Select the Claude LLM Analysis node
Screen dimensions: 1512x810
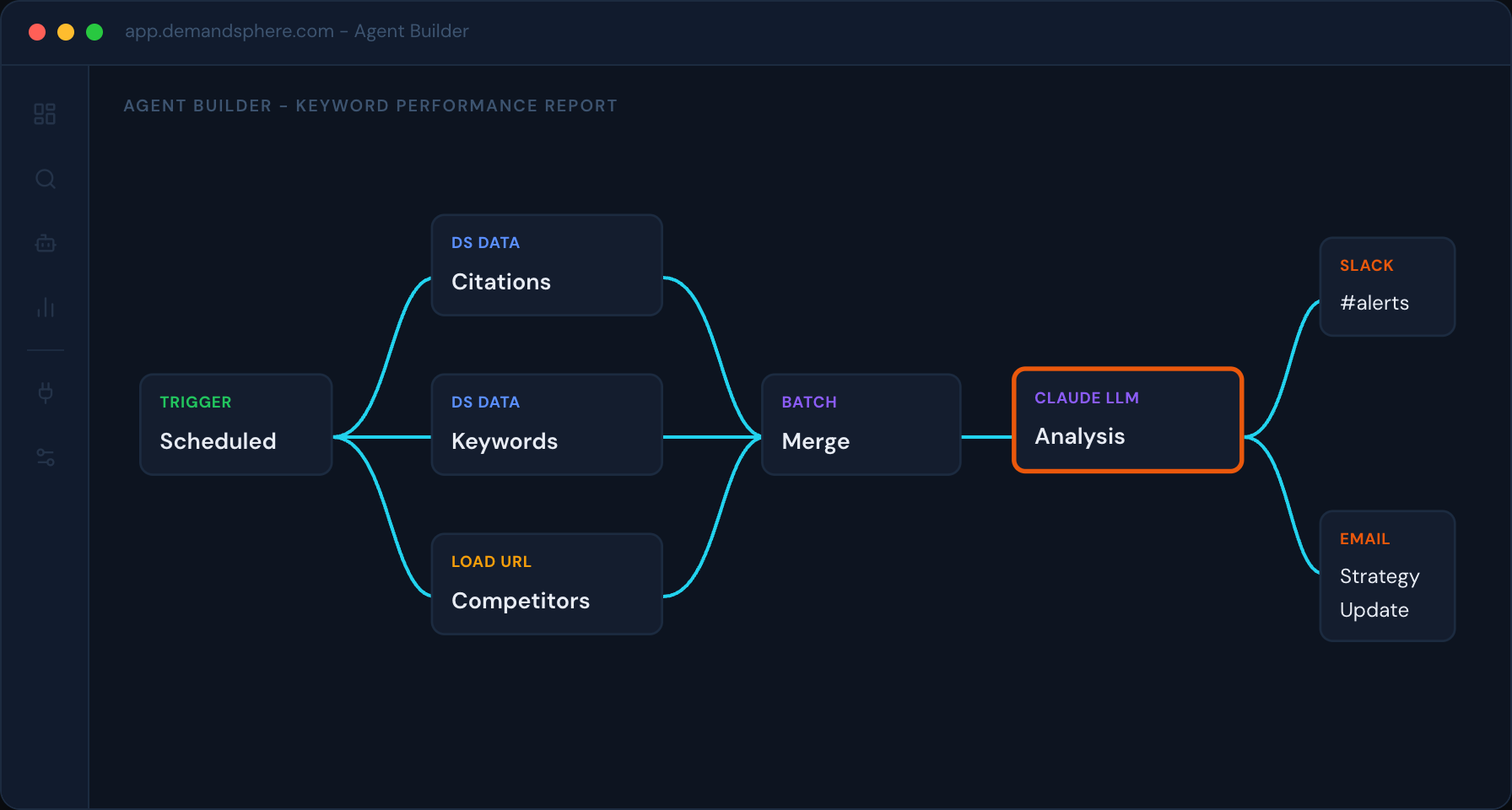(1127, 419)
